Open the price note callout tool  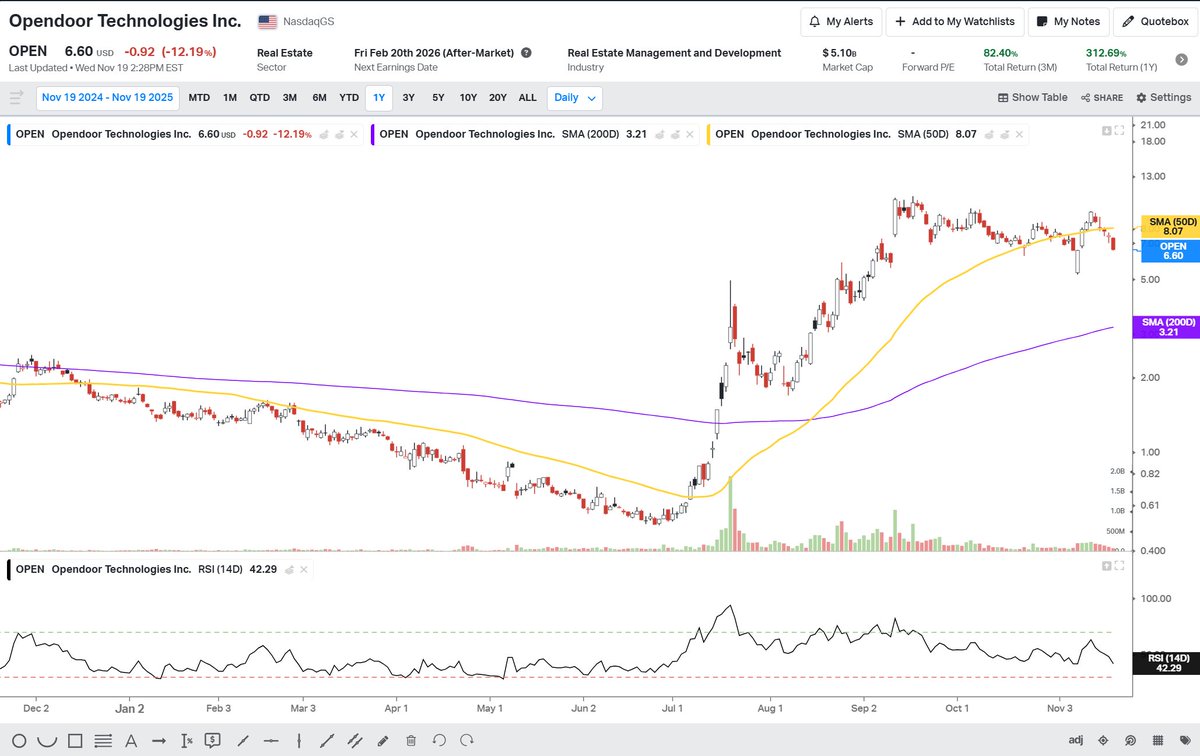pos(212,740)
